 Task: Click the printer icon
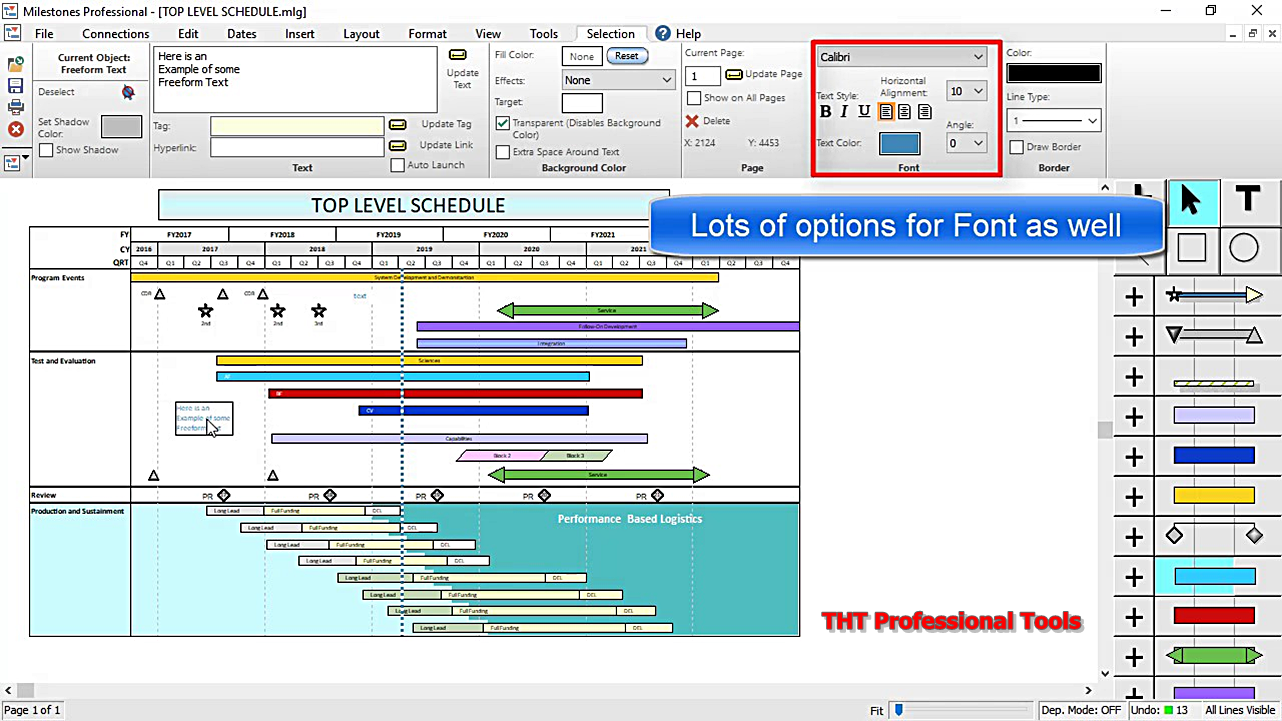(x=15, y=108)
